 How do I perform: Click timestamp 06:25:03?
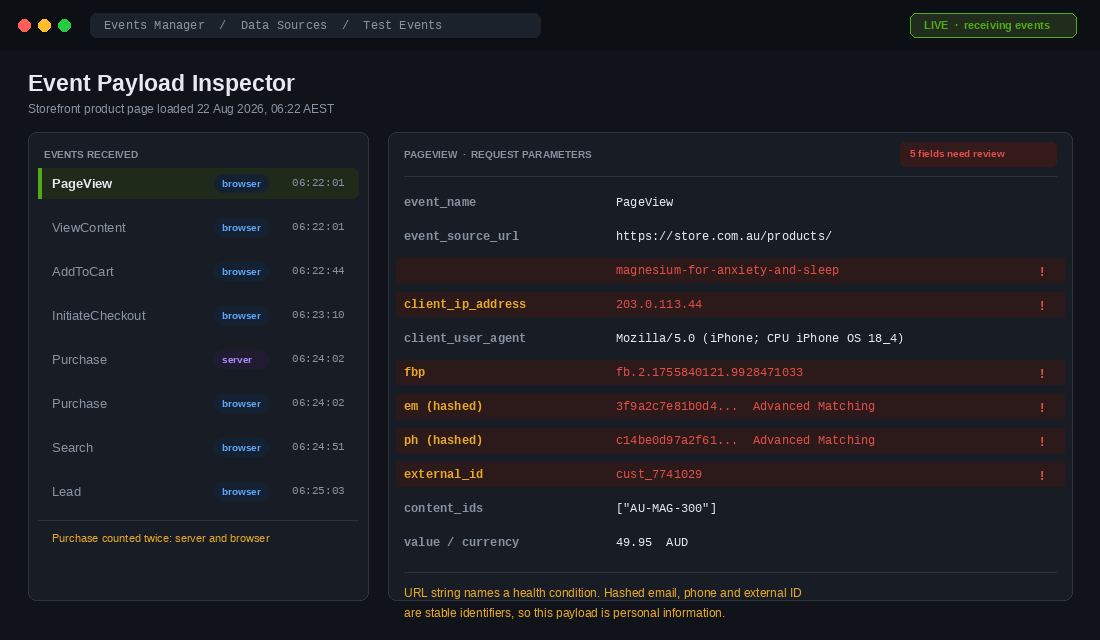point(318,491)
